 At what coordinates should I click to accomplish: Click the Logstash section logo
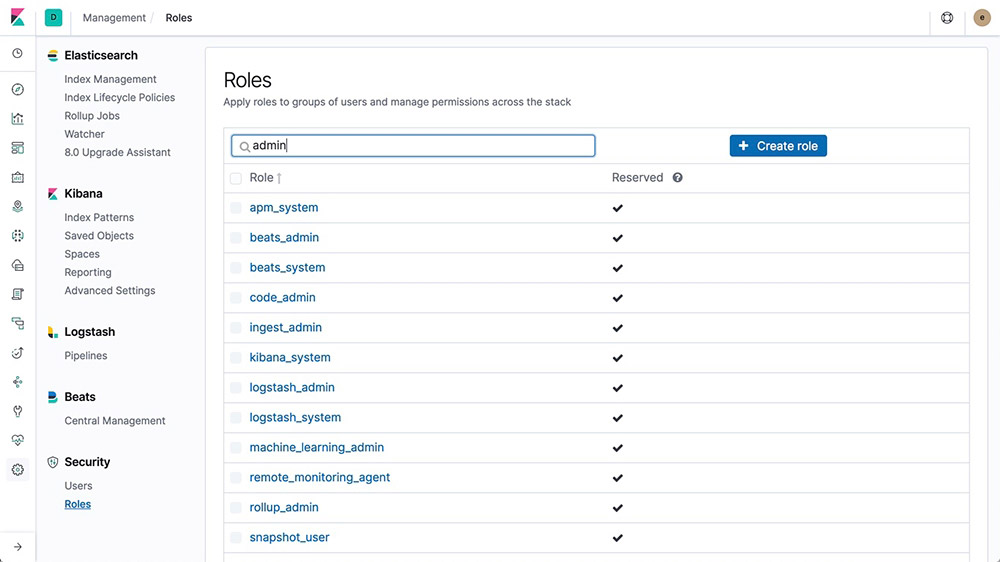[x=53, y=332]
